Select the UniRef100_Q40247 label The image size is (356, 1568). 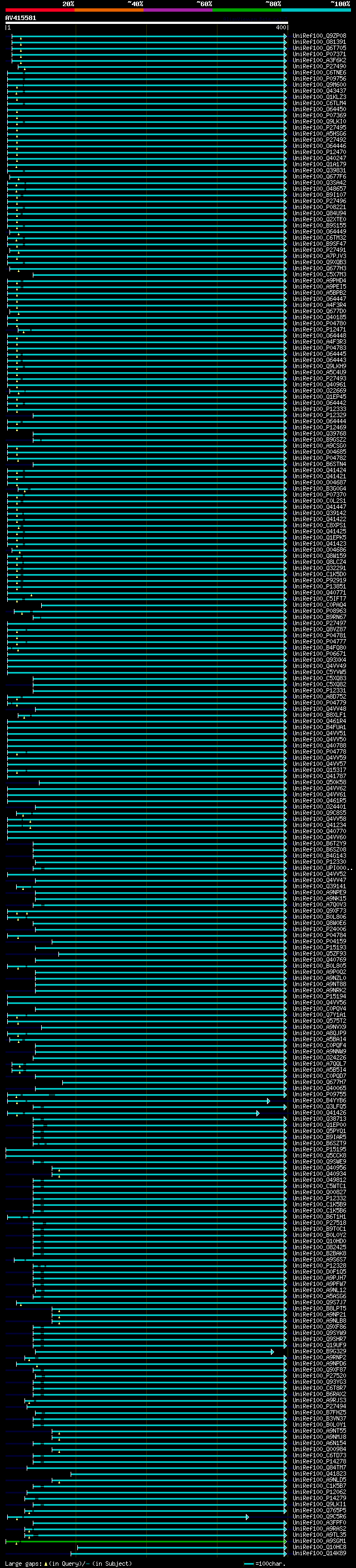coord(319,159)
